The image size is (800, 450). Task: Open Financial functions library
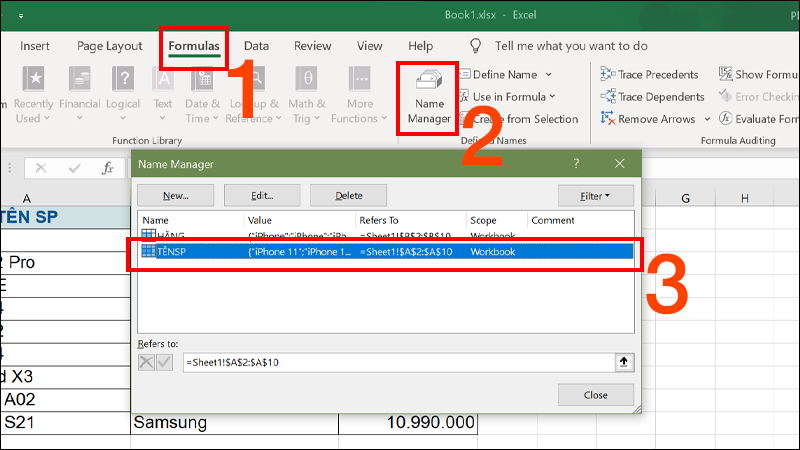pos(79,97)
